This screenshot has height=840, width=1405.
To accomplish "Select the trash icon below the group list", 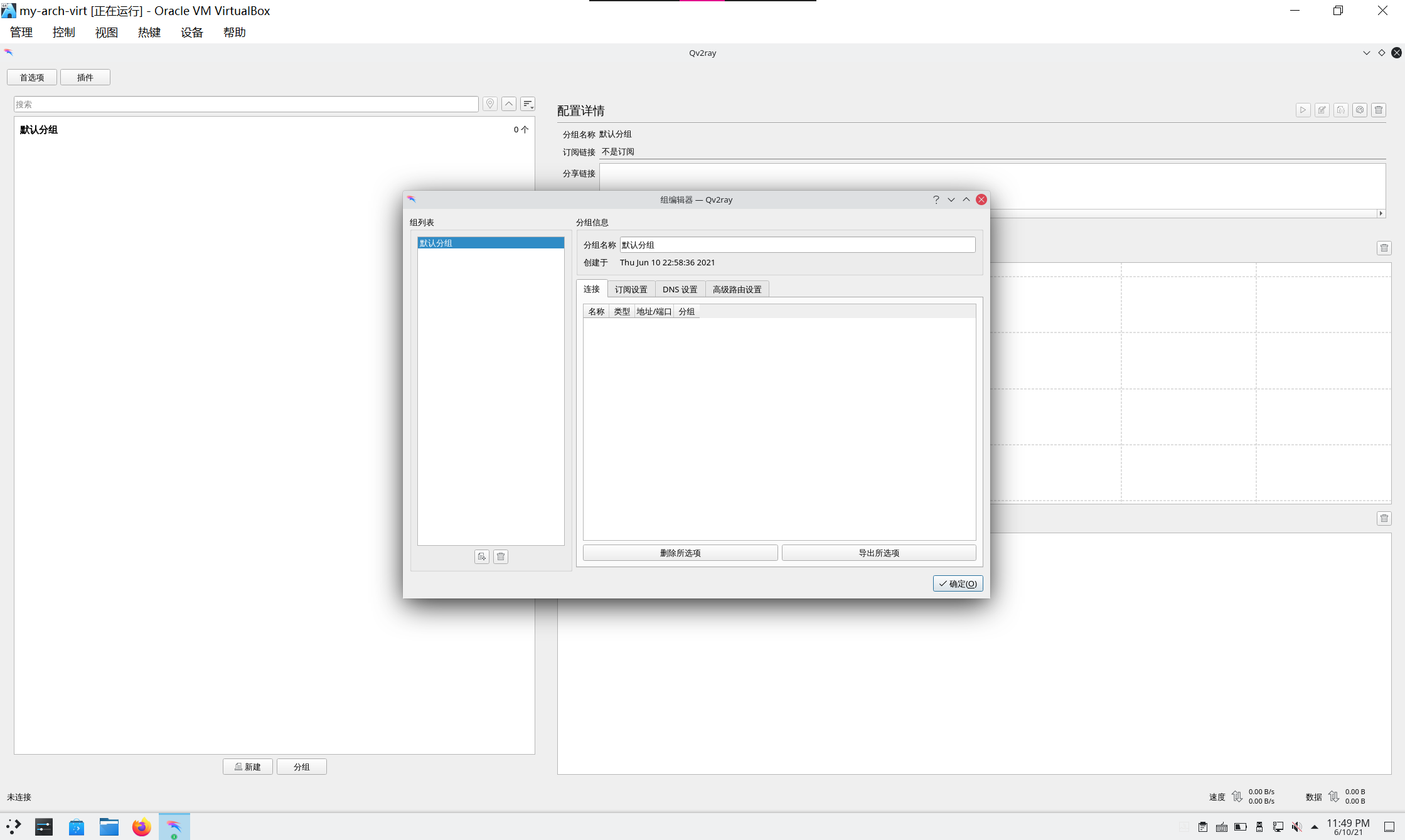I will tap(500, 556).
